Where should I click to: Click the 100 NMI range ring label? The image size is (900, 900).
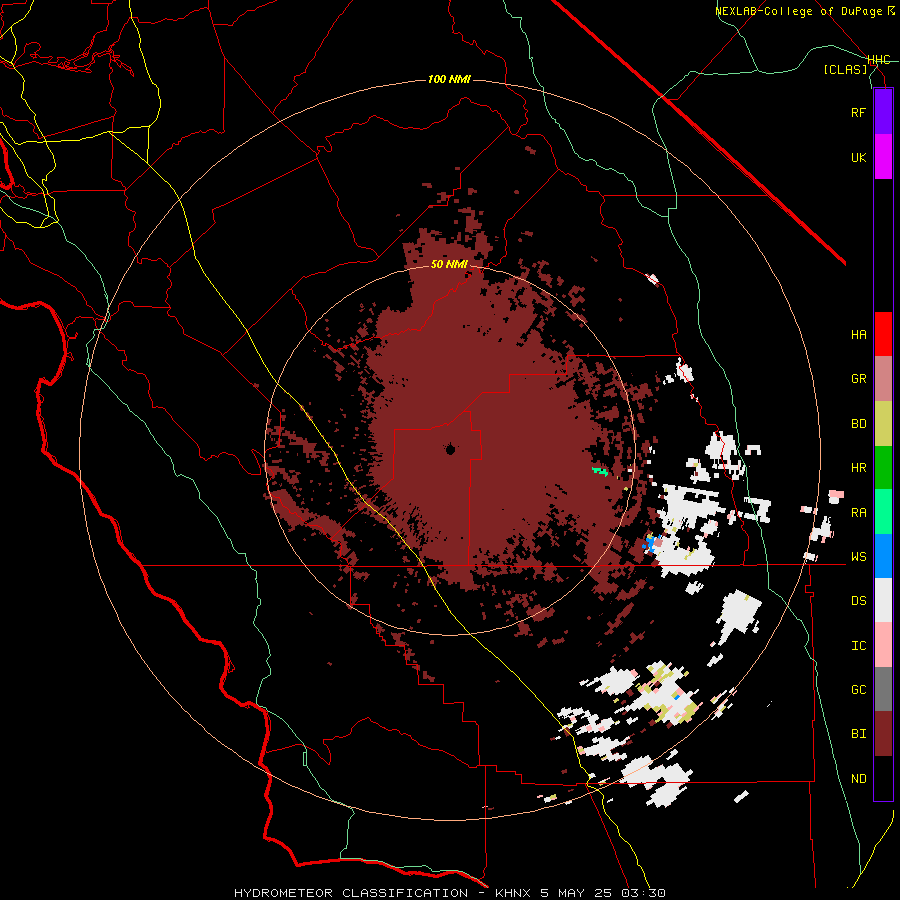point(449,79)
